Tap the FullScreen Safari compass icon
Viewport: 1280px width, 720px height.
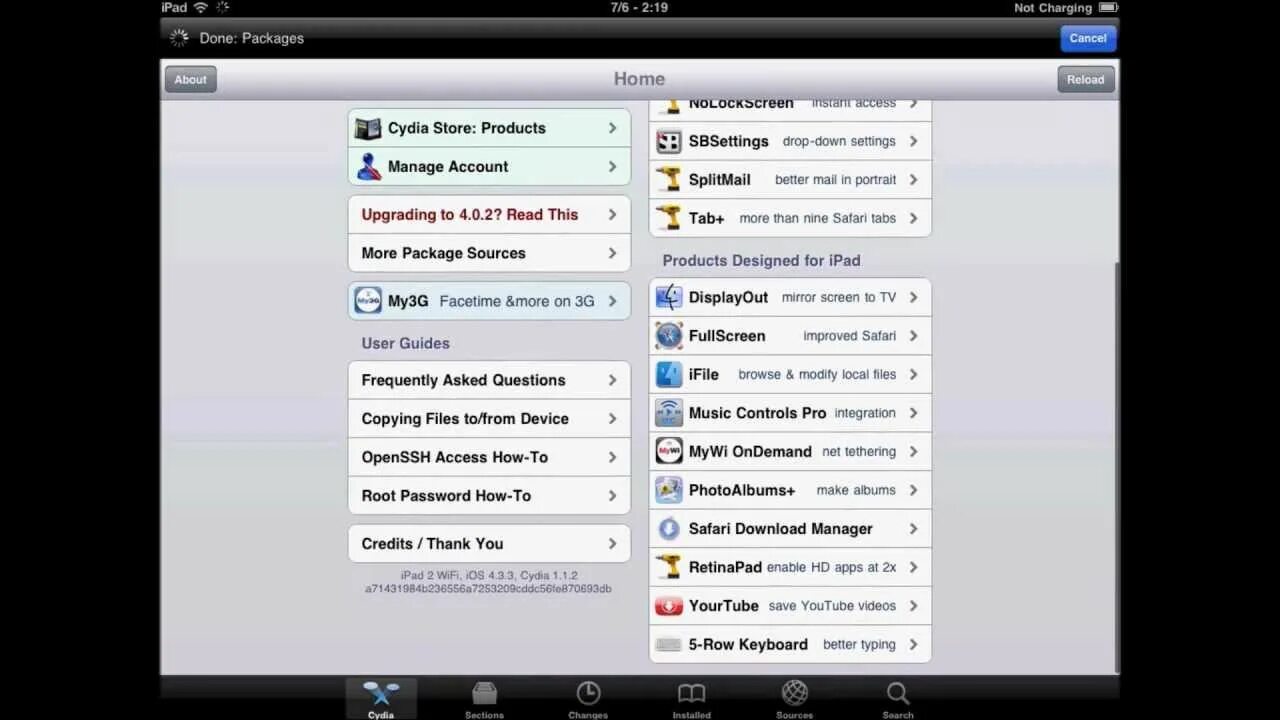(x=669, y=336)
